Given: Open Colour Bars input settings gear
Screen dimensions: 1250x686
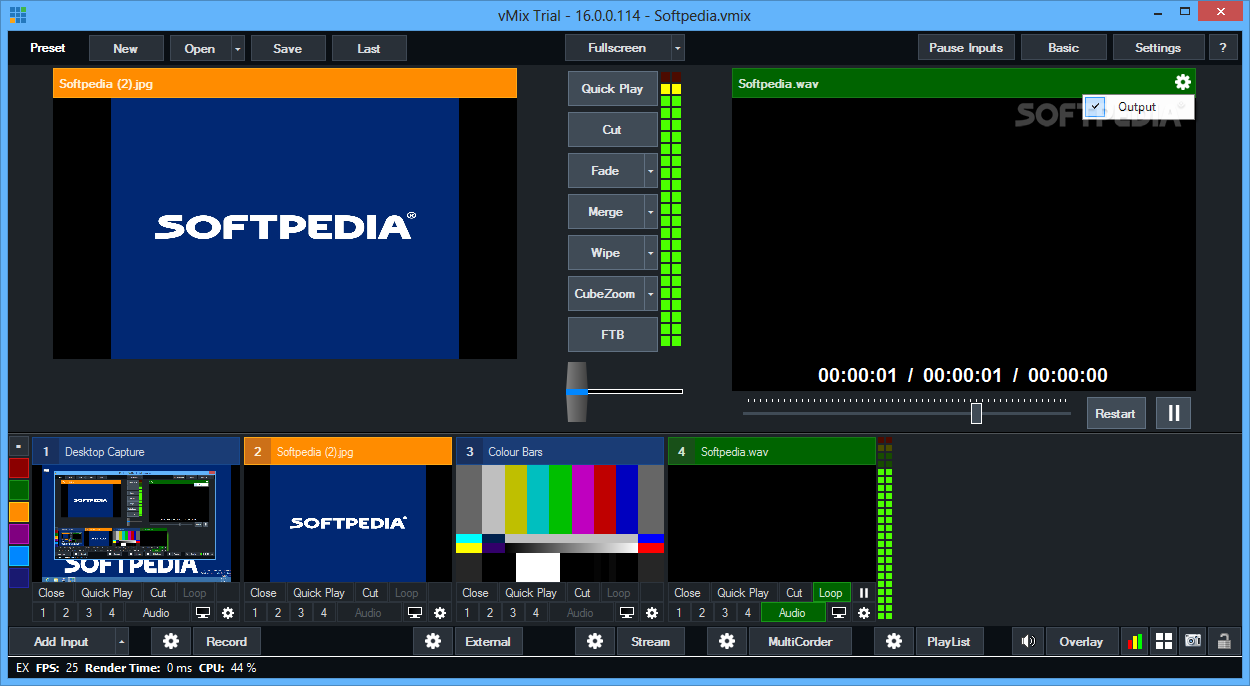Looking at the screenshot, I should 652,613.
